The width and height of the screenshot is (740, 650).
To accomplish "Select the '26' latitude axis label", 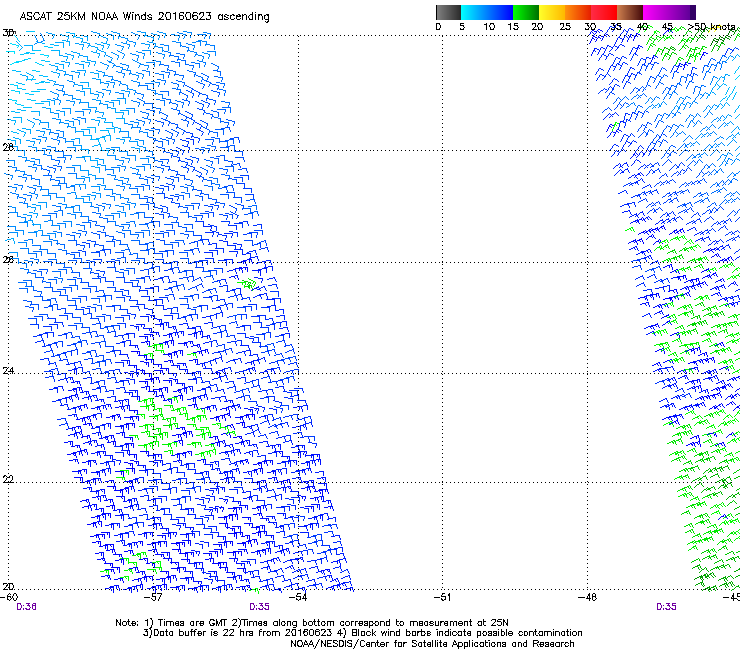I will point(8,259).
